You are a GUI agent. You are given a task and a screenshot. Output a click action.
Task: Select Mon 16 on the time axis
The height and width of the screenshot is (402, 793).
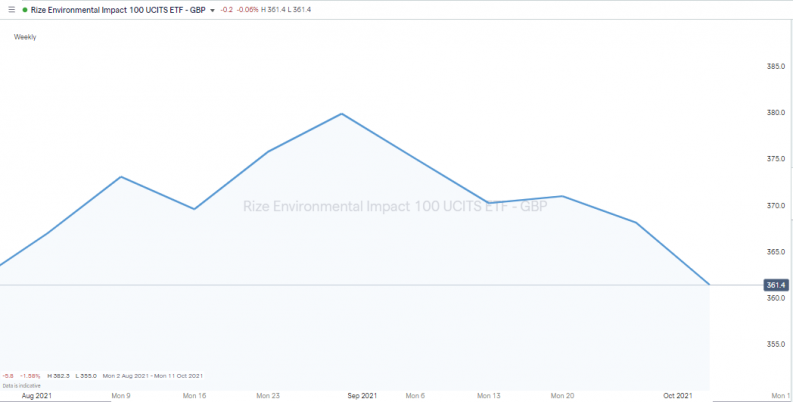(x=194, y=396)
